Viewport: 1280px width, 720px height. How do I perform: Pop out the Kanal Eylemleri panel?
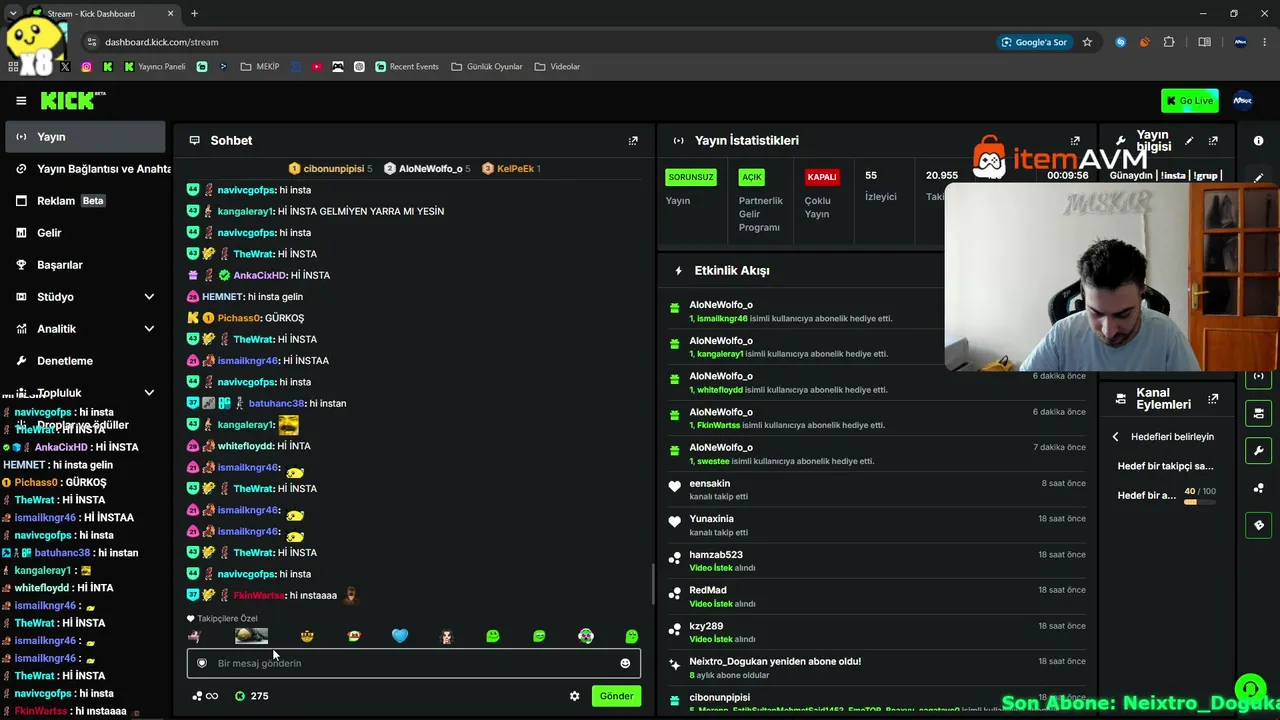pyautogui.click(x=1213, y=398)
